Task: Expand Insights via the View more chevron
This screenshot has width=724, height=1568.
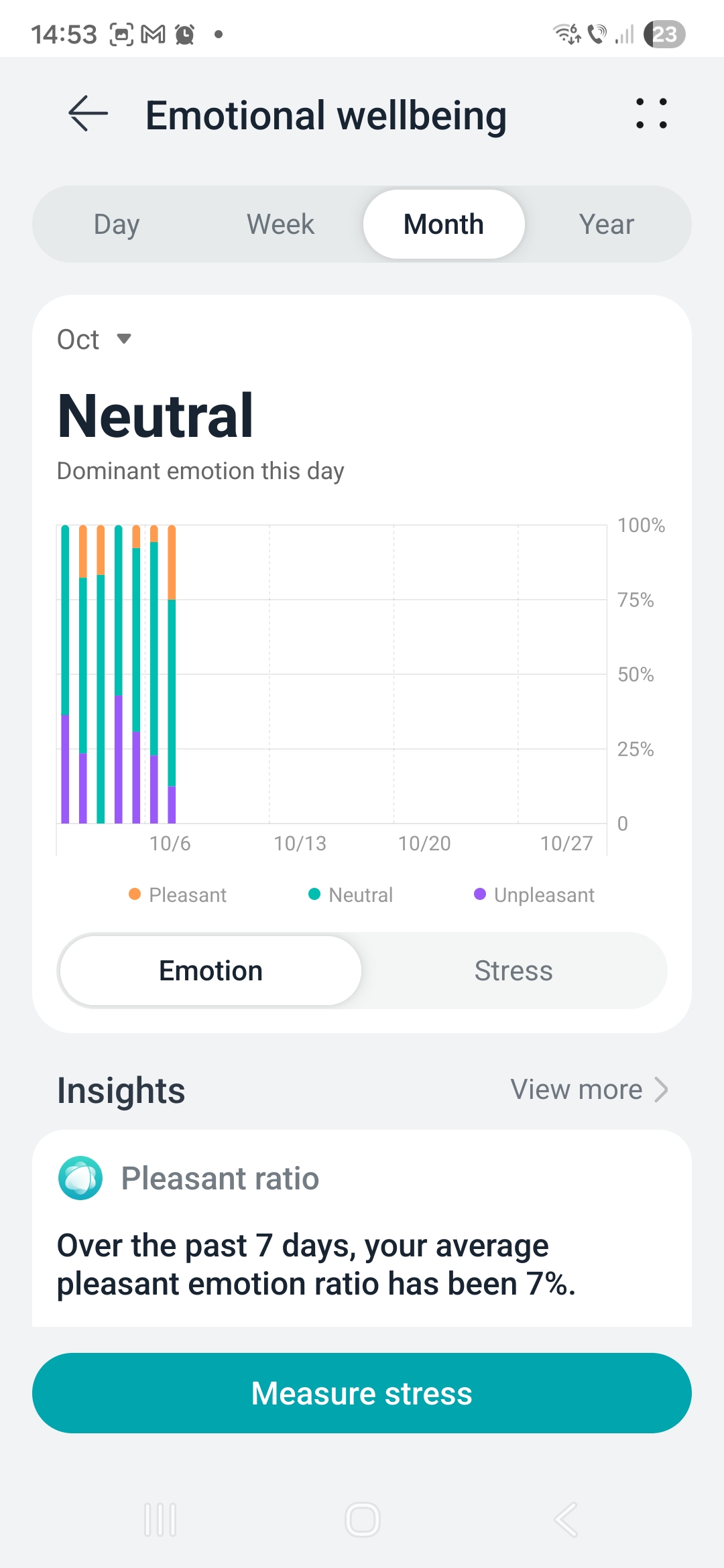Action: coord(661,1090)
